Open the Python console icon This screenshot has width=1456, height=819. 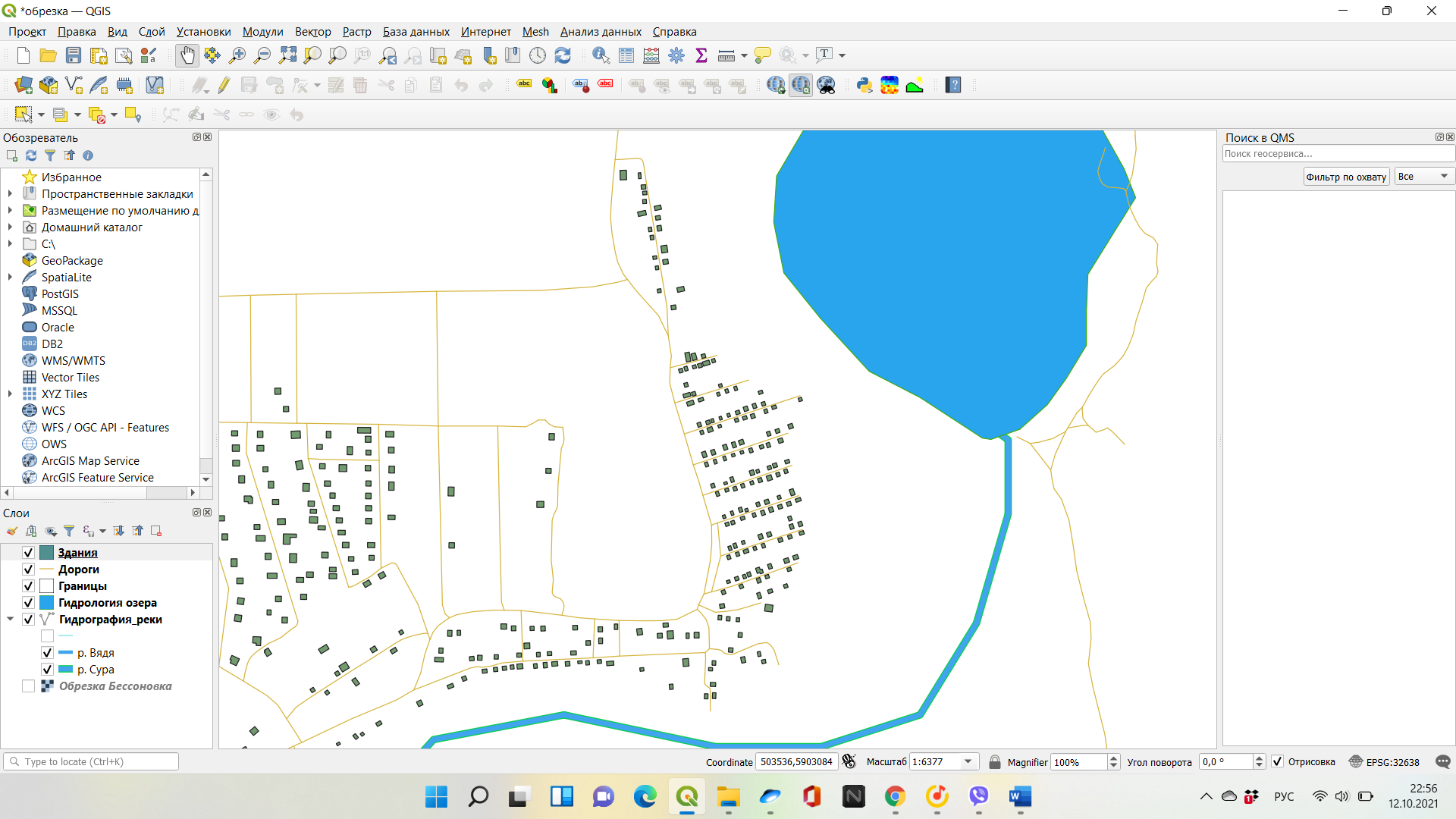[x=864, y=85]
